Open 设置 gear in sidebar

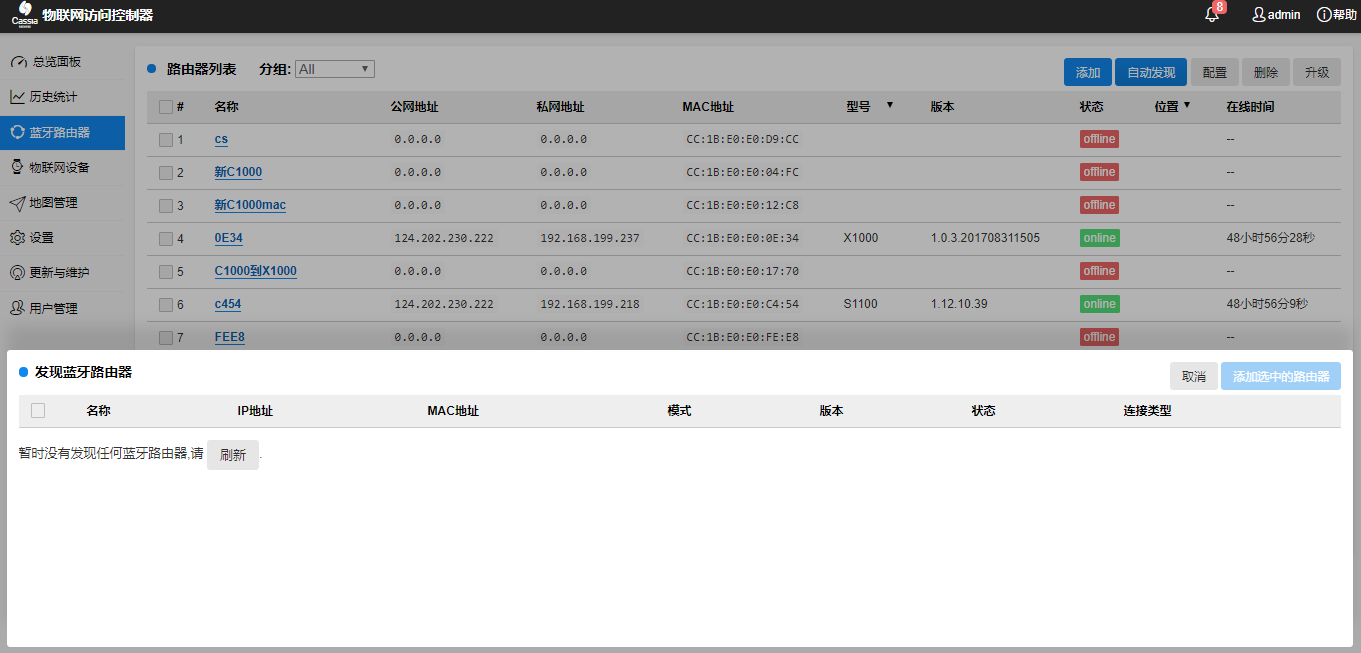40,238
